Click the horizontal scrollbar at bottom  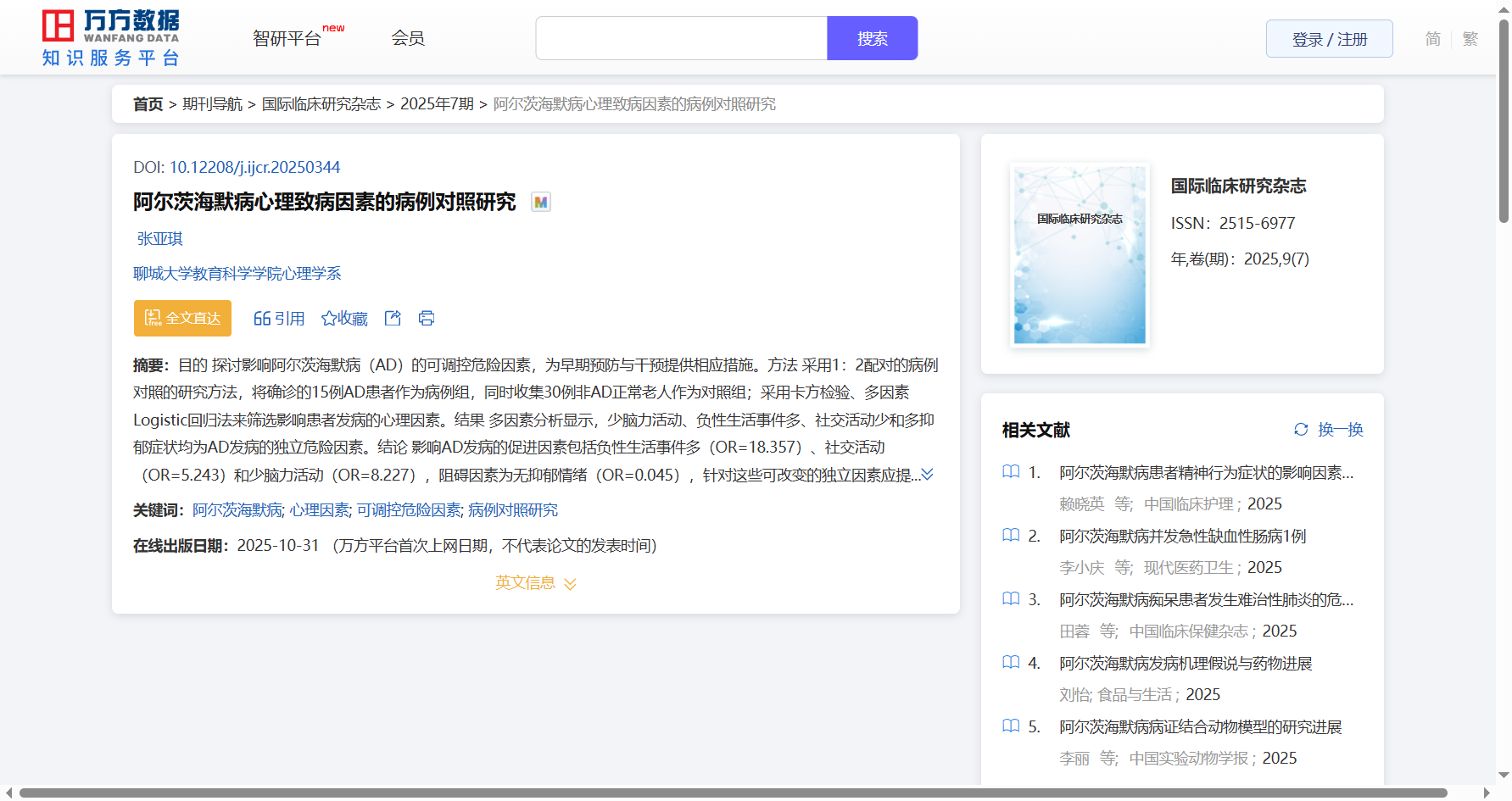[733, 793]
